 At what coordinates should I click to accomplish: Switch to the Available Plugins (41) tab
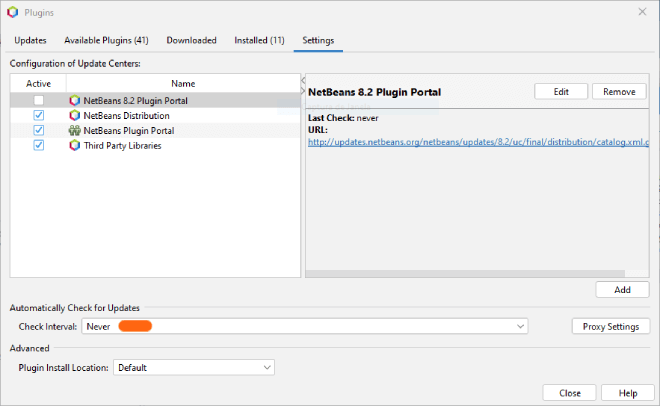coord(106,40)
